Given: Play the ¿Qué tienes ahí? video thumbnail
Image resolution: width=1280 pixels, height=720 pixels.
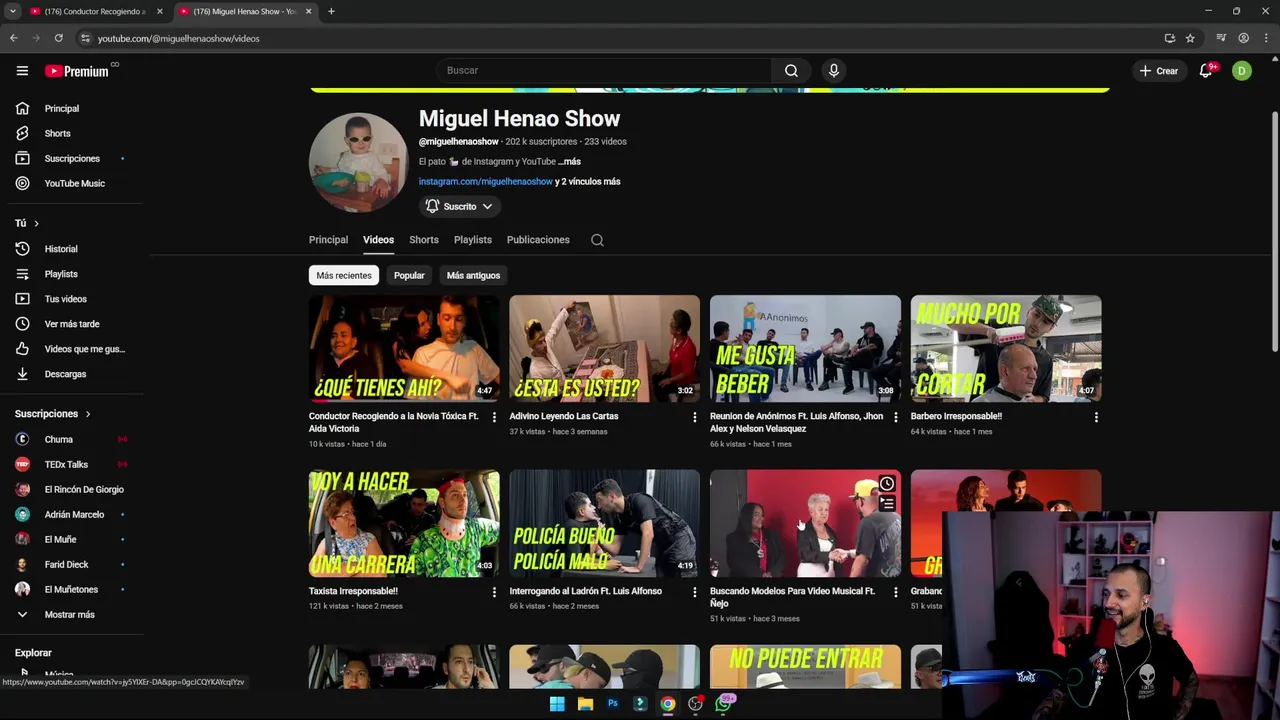Looking at the screenshot, I should [x=404, y=348].
